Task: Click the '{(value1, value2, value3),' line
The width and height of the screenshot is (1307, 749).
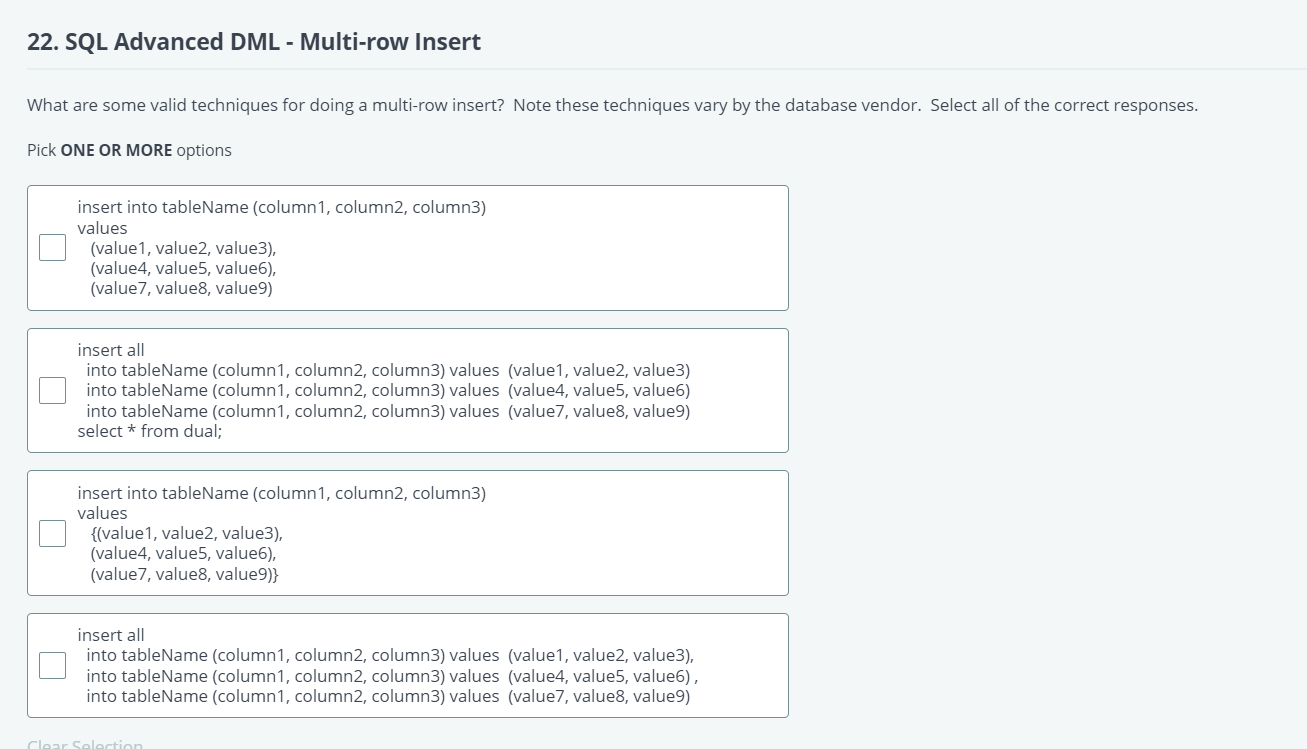Action: pos(186,533)
